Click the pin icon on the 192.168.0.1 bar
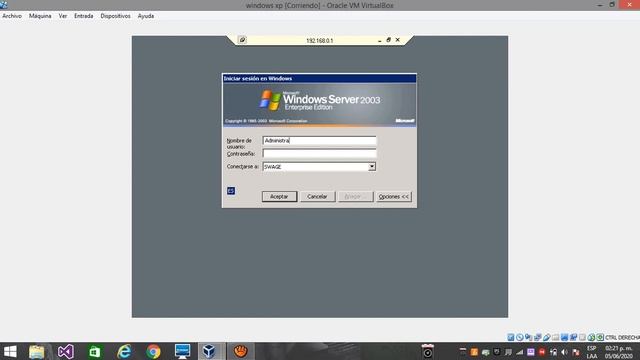The width and height of the screenshot is (640, 360). click(242, 40)
